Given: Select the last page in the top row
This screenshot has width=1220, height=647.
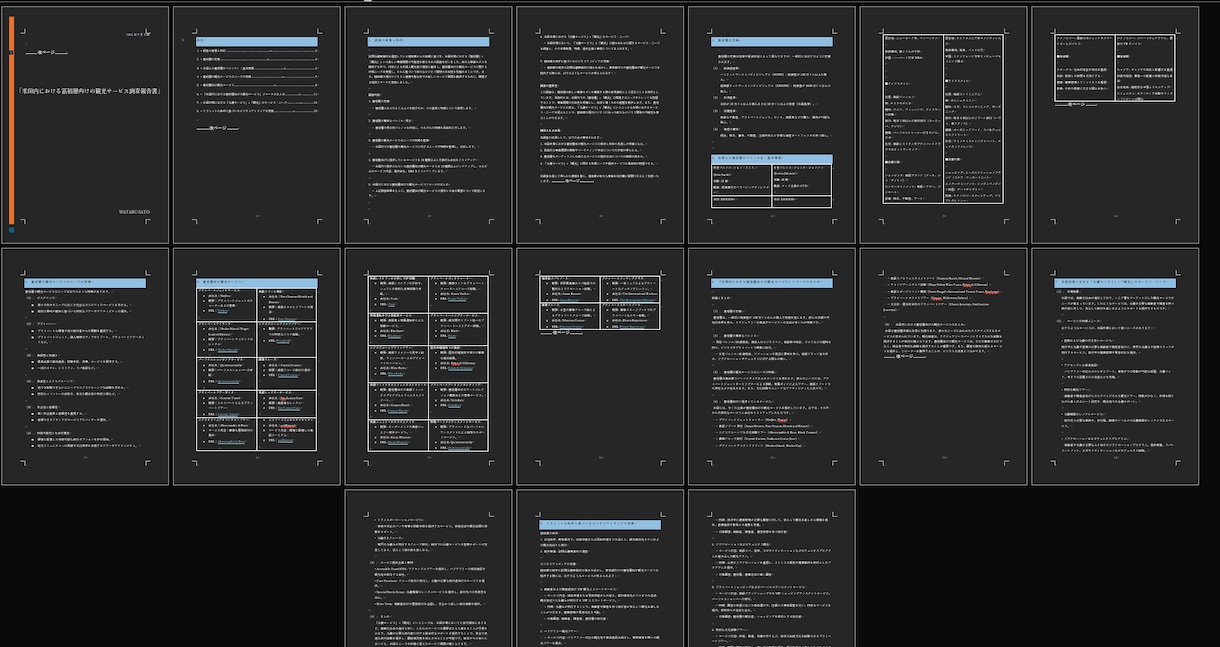Looking at the screenshot, I should (1116, 126).
